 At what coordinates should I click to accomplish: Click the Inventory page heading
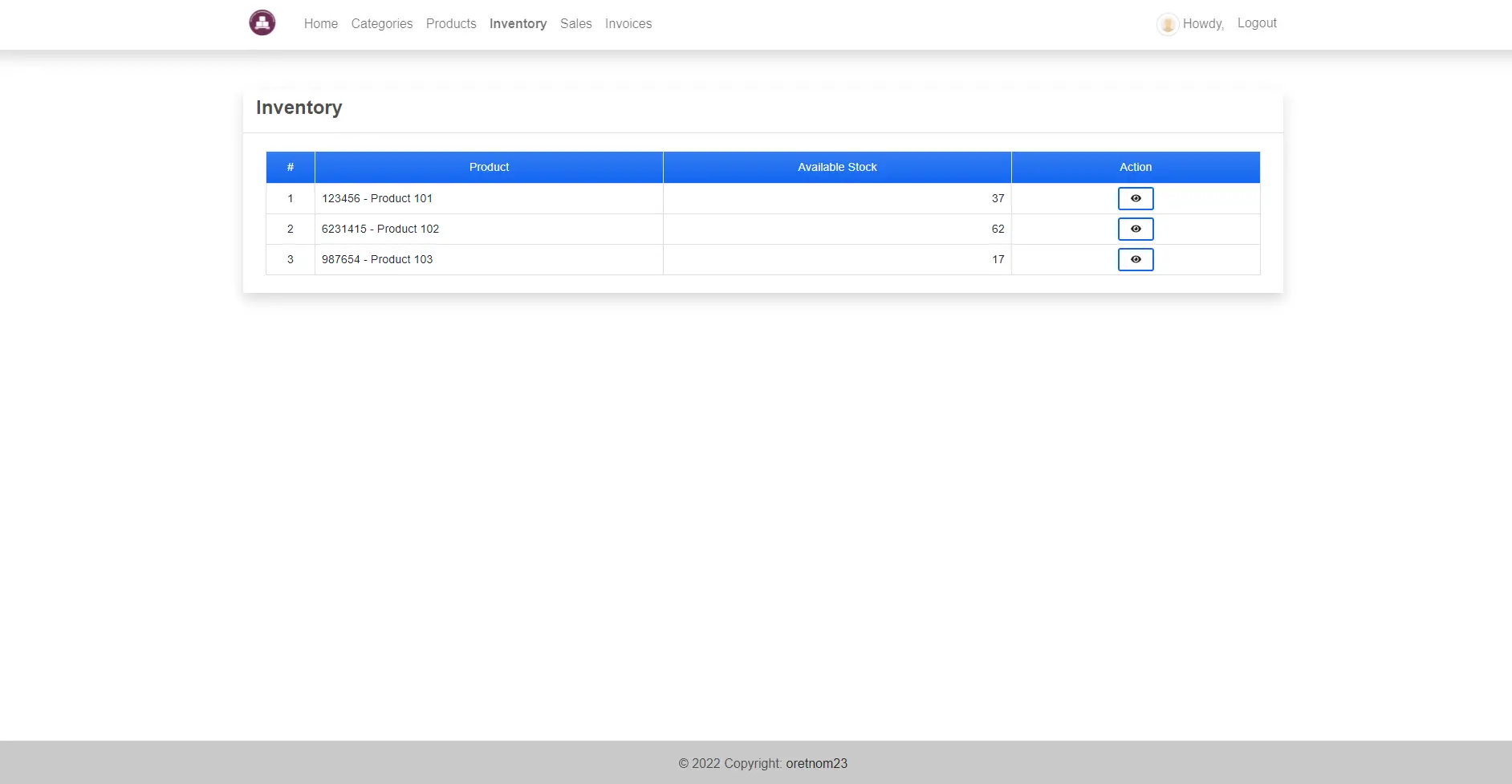click(299, 108)
